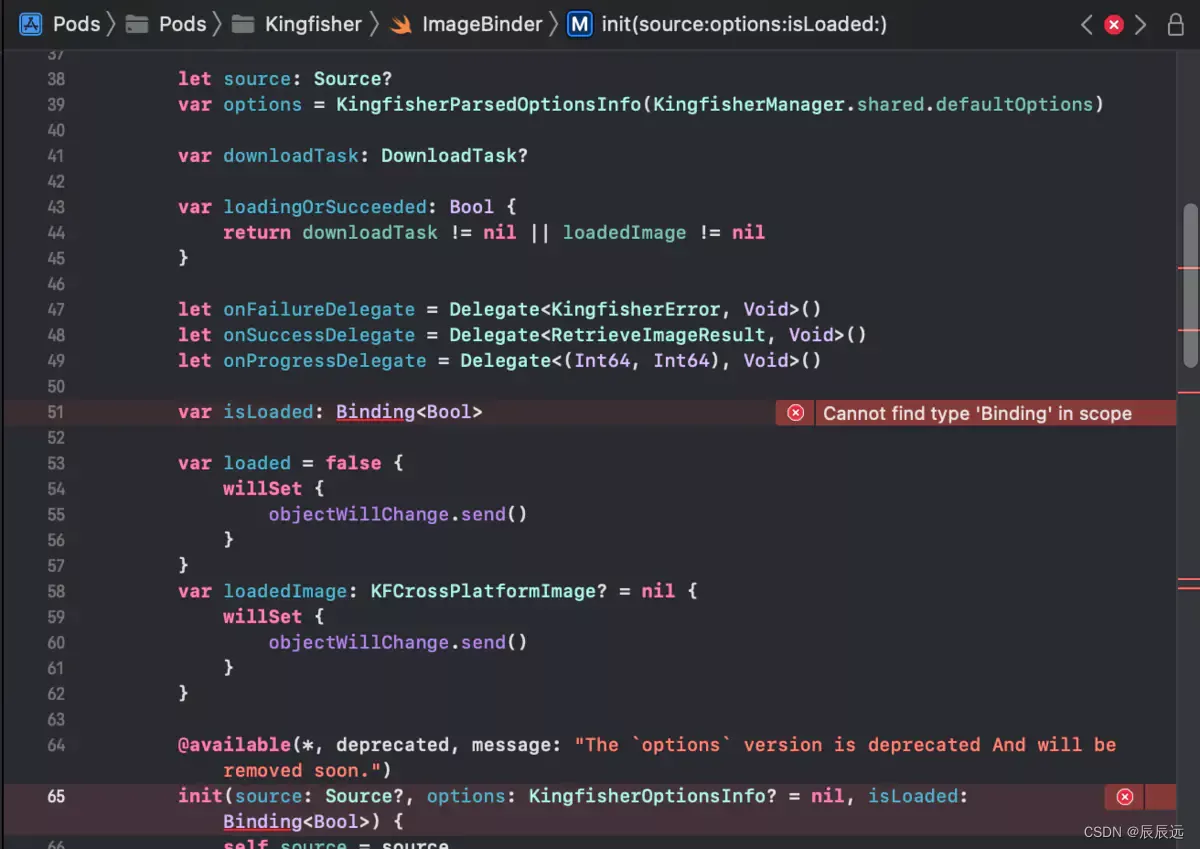Open the Kingfisher group dropdown menu

click(312, 24)
